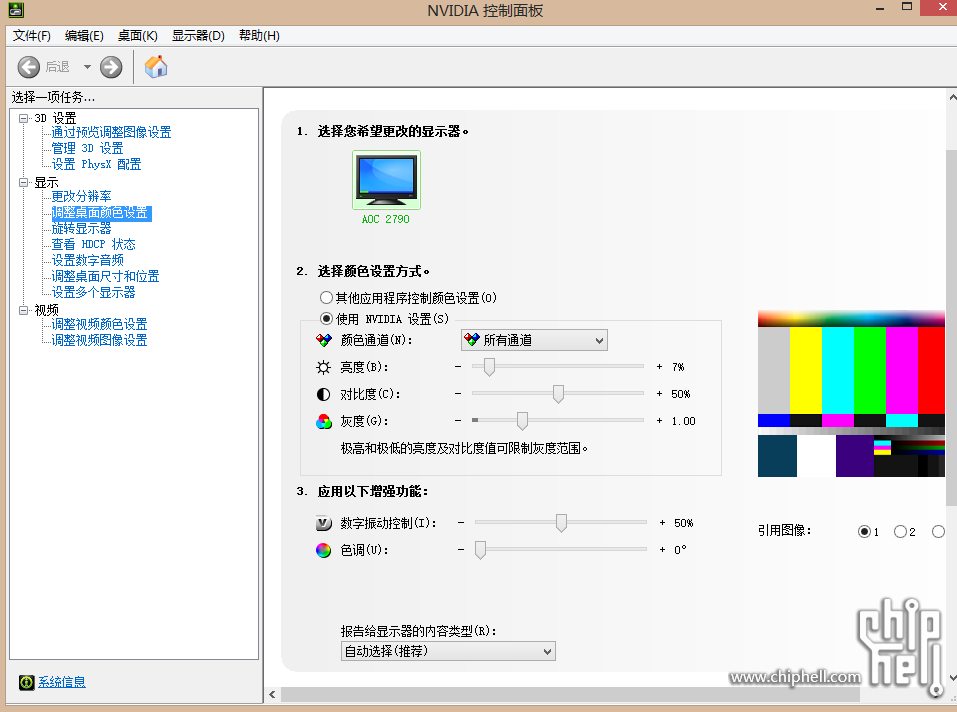This screenshot has height=712, width=957.
Task: Click minus button beside hue slider
Action: point(461,549)
